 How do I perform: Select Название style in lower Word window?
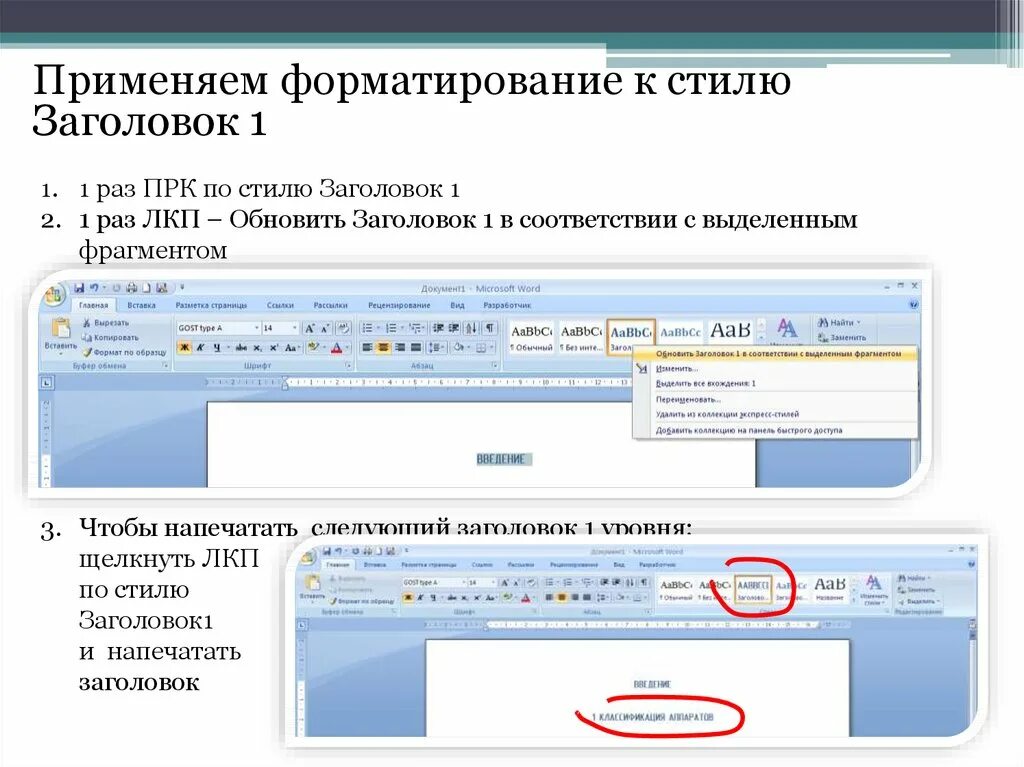click(x=829, y=590)
